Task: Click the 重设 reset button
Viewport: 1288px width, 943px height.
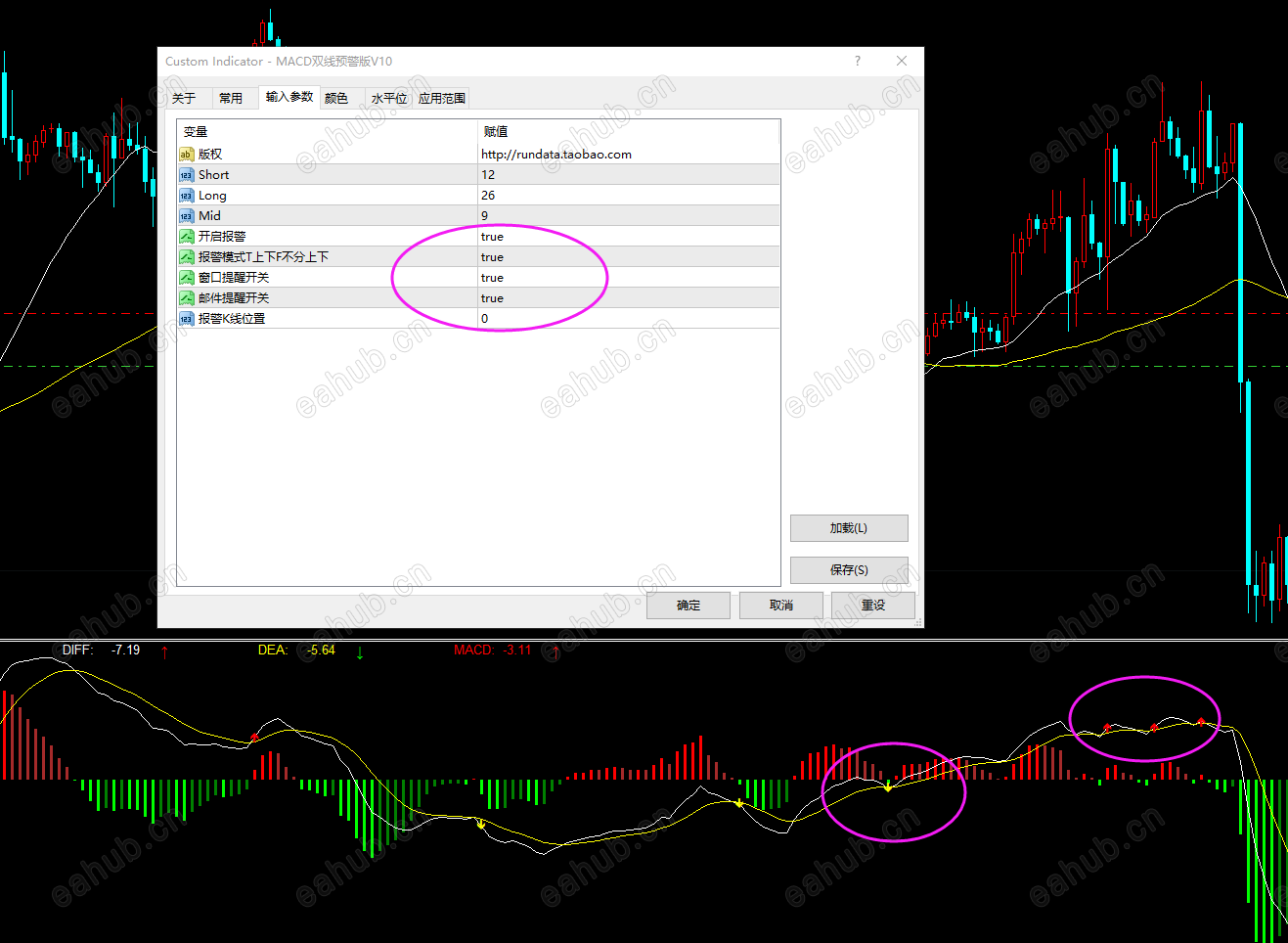Action: (x=873, y=606)
